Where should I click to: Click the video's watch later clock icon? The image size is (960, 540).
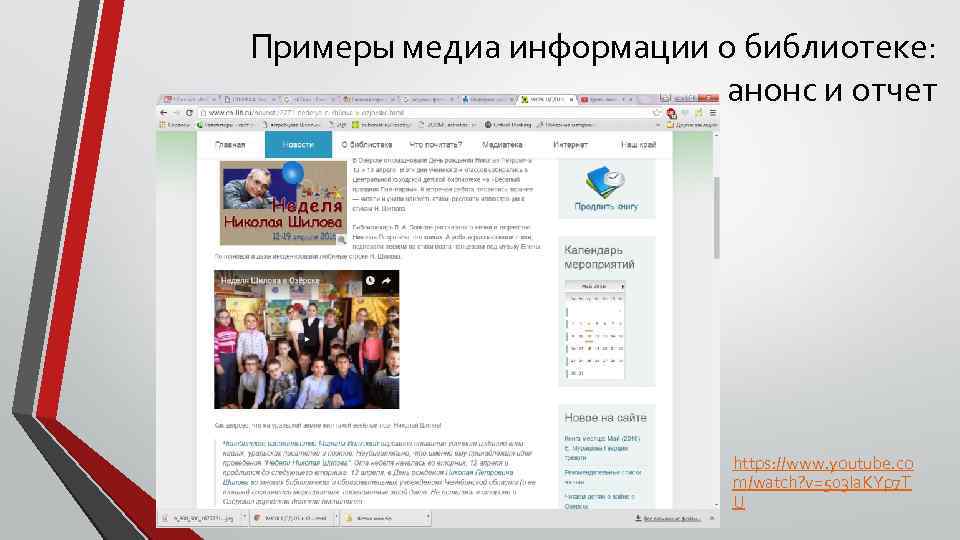(x=370, y=280)
